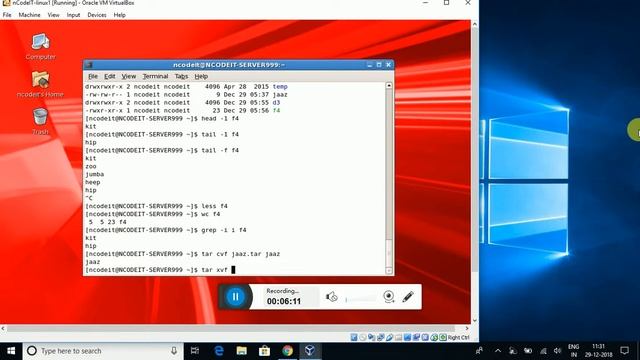Open terminal File menu
640x360 pixels.
(93, 76)
